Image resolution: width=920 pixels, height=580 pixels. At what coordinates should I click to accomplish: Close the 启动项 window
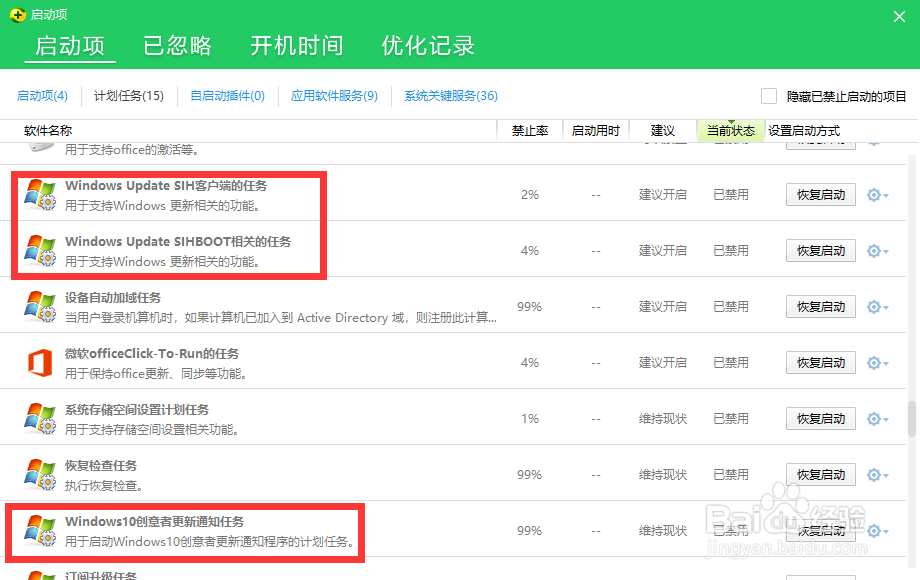tap(899, 16)
